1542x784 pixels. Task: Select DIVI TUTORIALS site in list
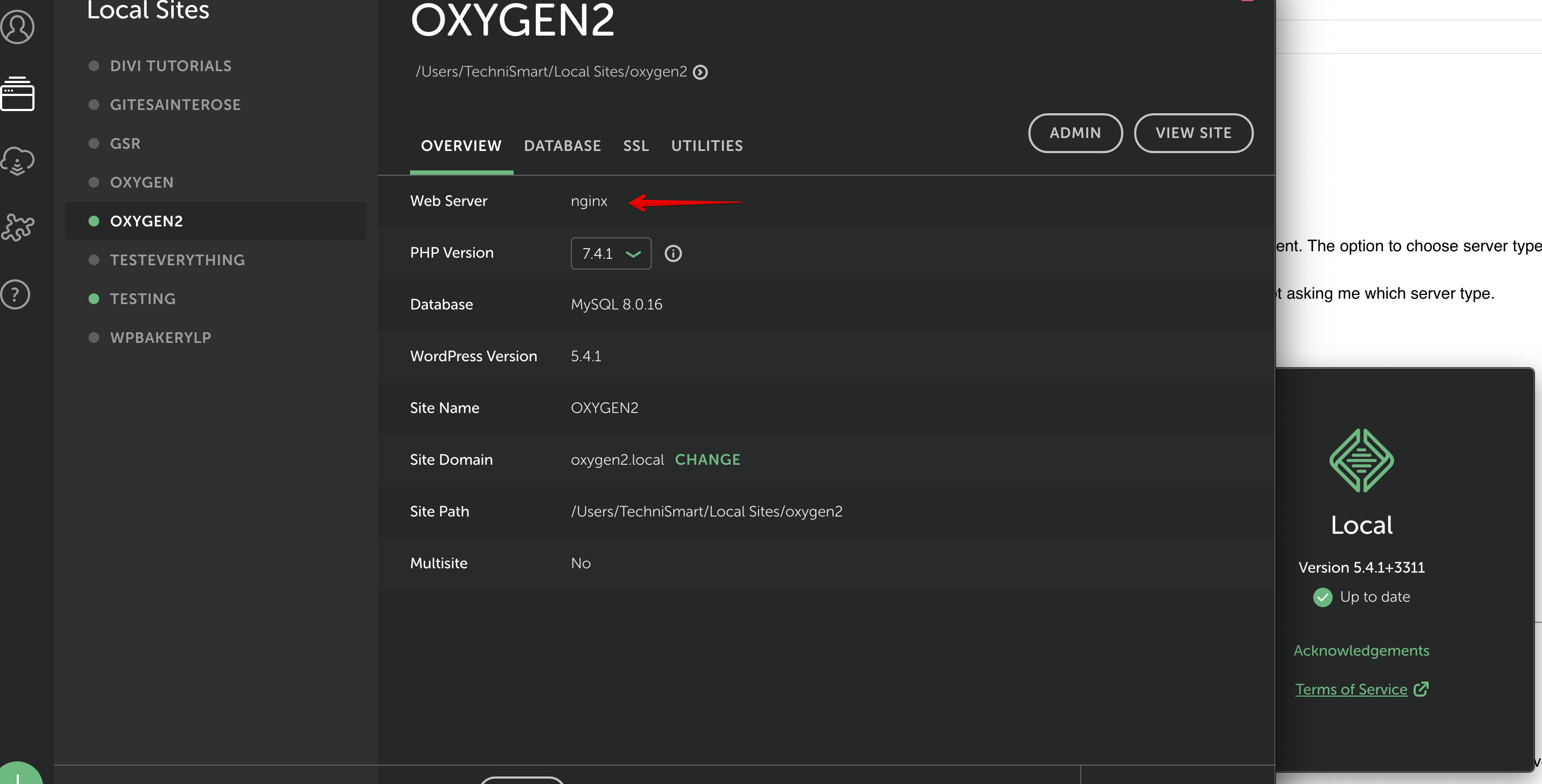[215, 66]
